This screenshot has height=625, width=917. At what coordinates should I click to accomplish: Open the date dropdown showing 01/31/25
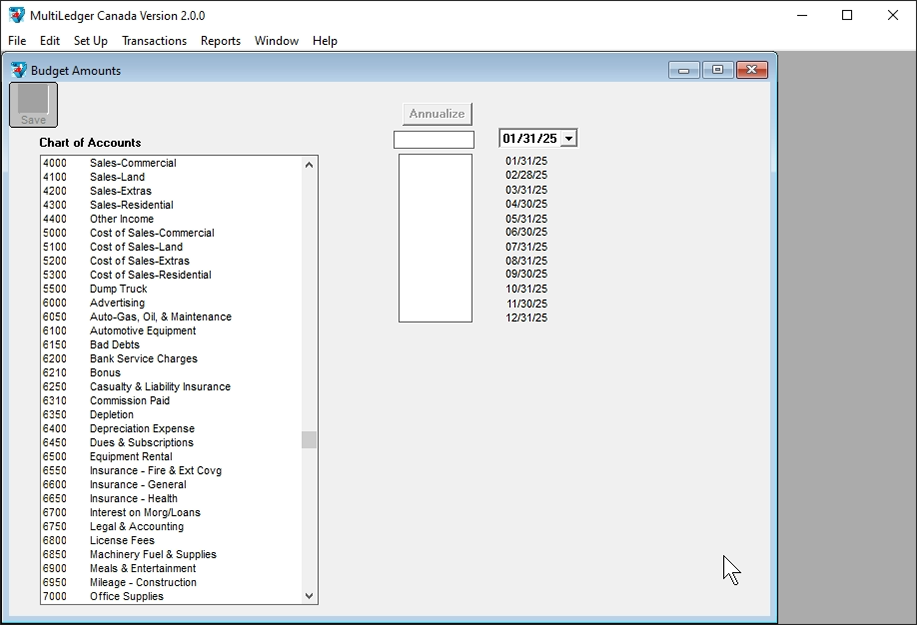pyautogui.click(x=568, y=139)
